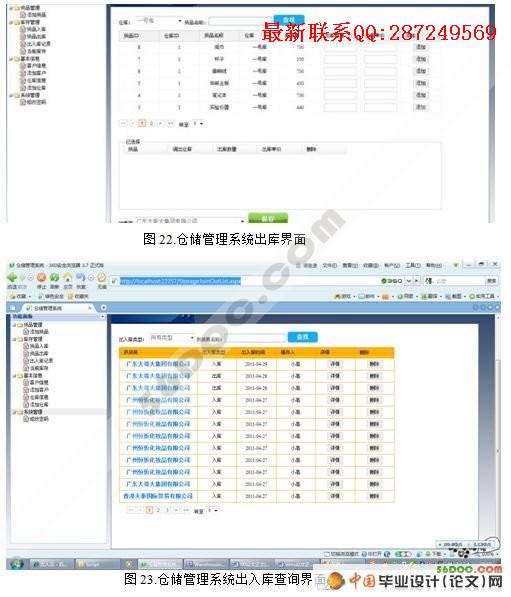511x597 pixels.
Task: Click the green back arrow in browser toolbar
Action: pyautogui.click(x=12, y=278)
